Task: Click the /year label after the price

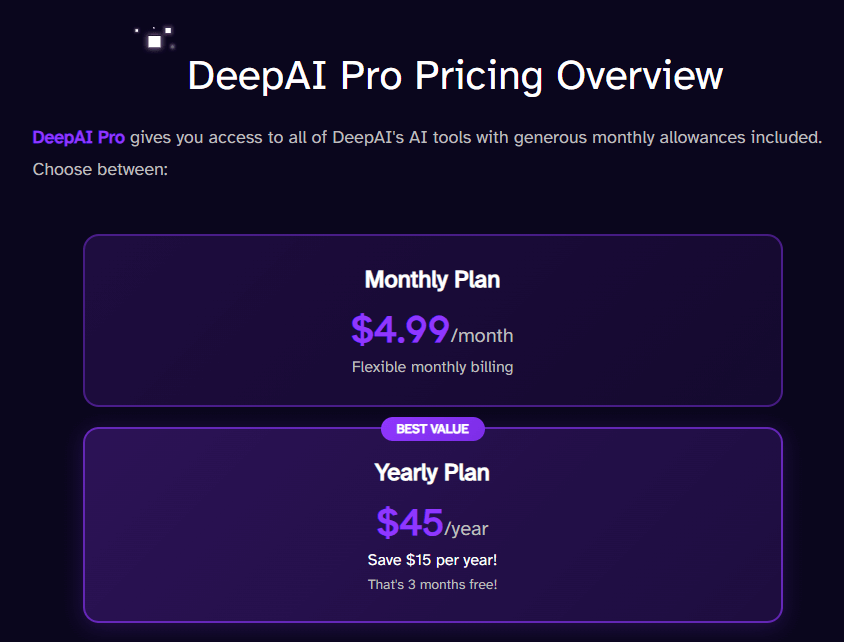Action: pyautogui.click(x=467, y=529)
